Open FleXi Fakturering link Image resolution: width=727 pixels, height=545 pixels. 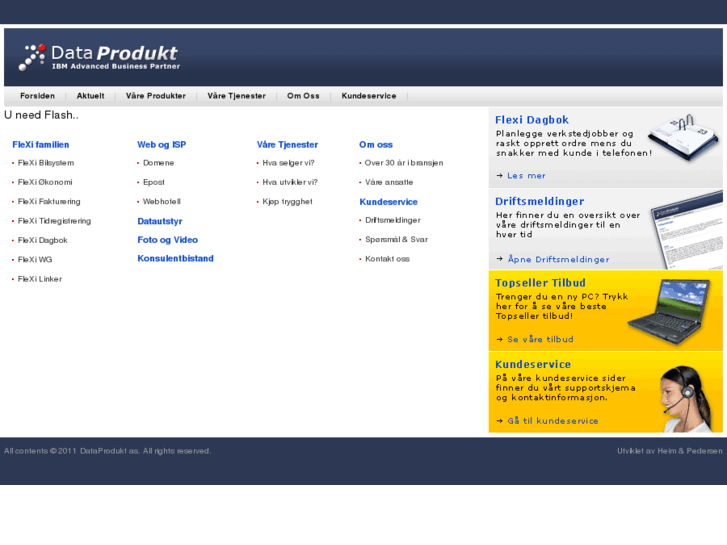[49, 202]
